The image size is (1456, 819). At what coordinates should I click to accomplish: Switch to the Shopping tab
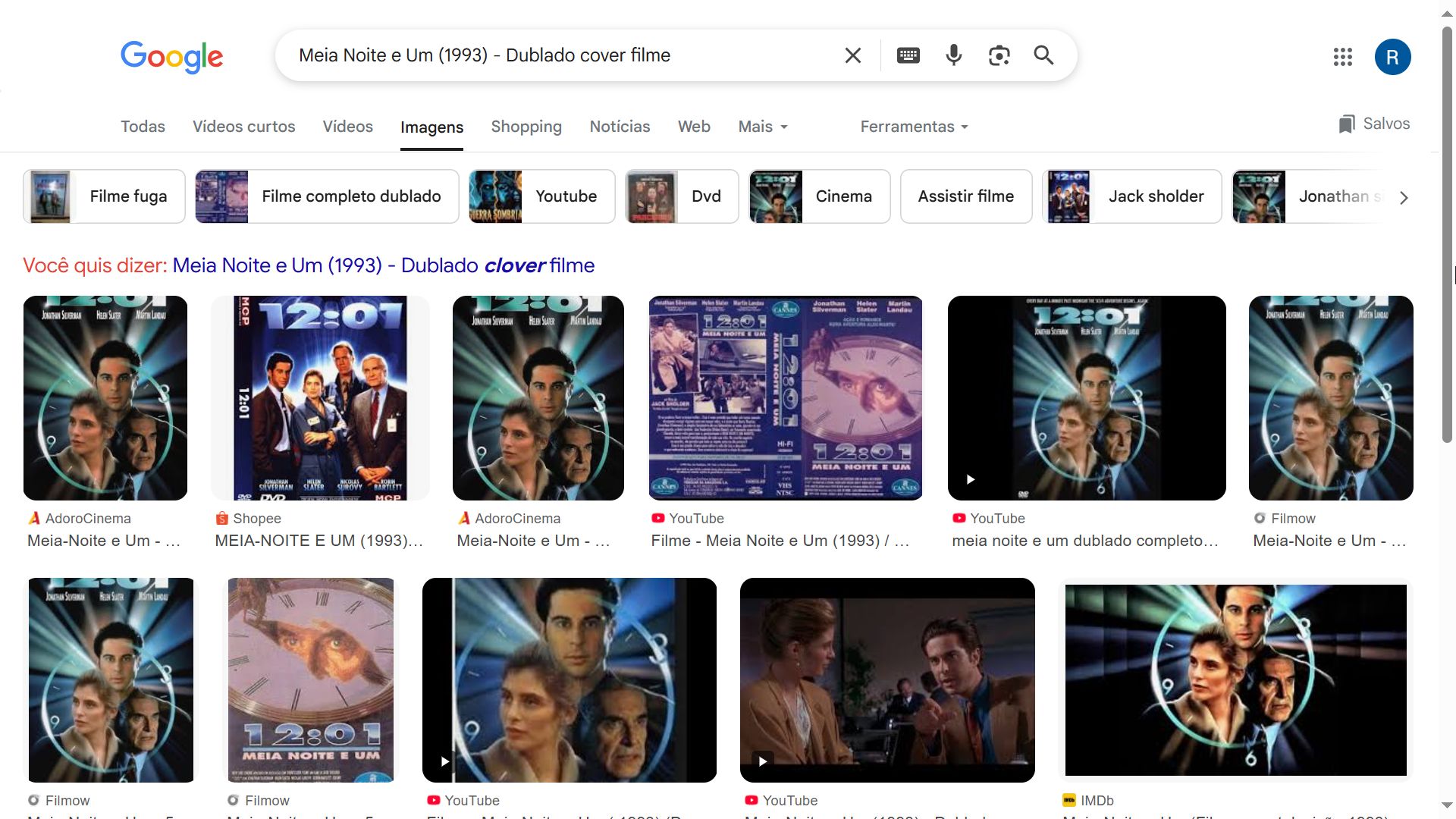(x=526, y=127)
